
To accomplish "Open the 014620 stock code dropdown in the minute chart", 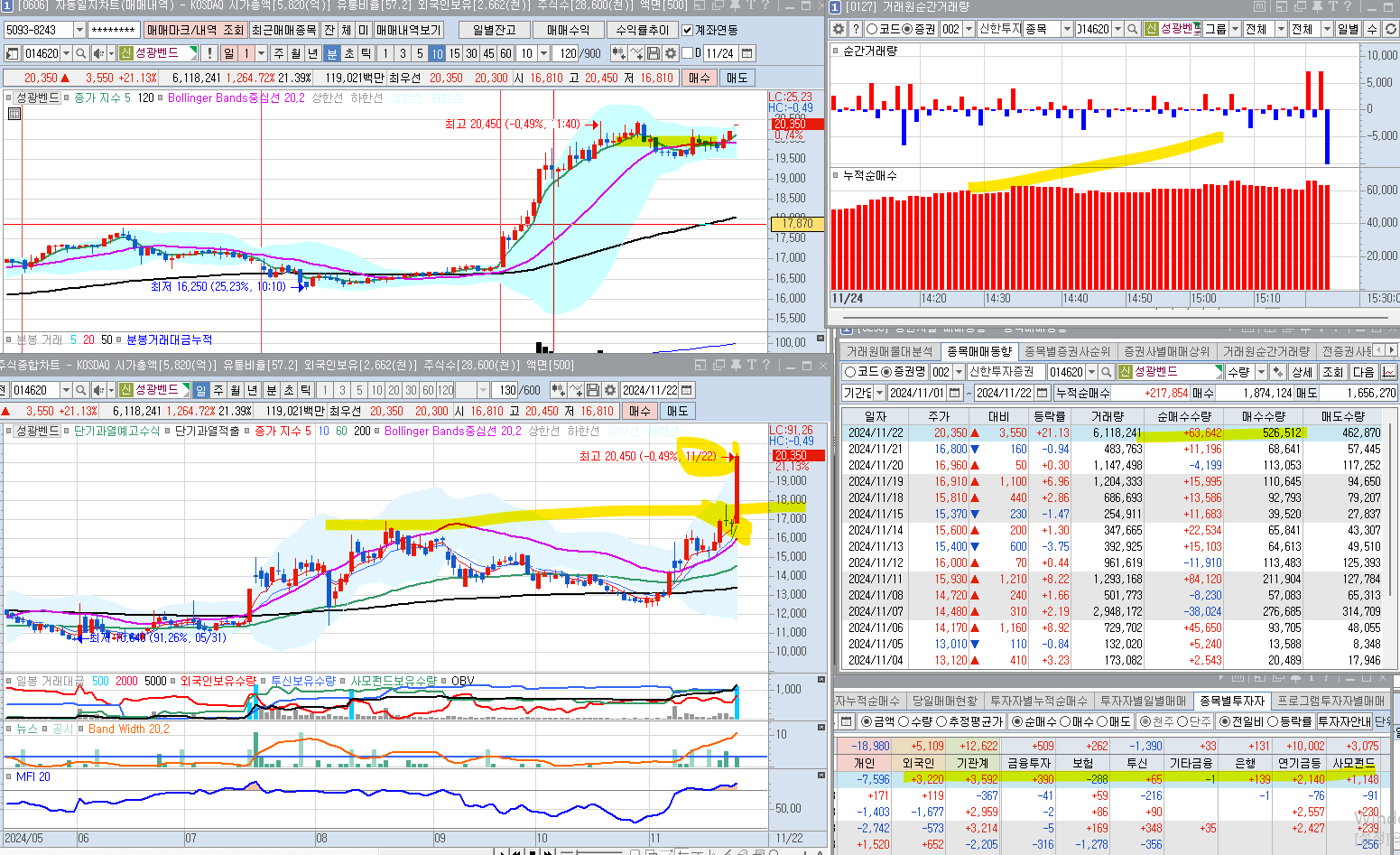I will click(x=67, y=53).
